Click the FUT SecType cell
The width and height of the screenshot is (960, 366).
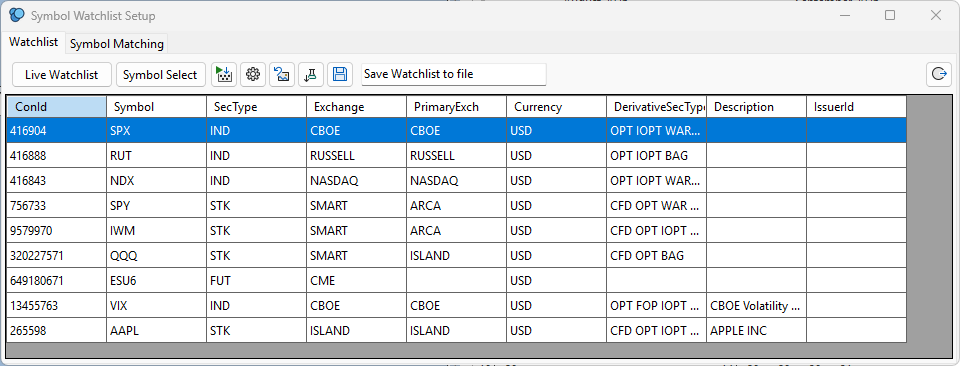click(x=257, y=280)
